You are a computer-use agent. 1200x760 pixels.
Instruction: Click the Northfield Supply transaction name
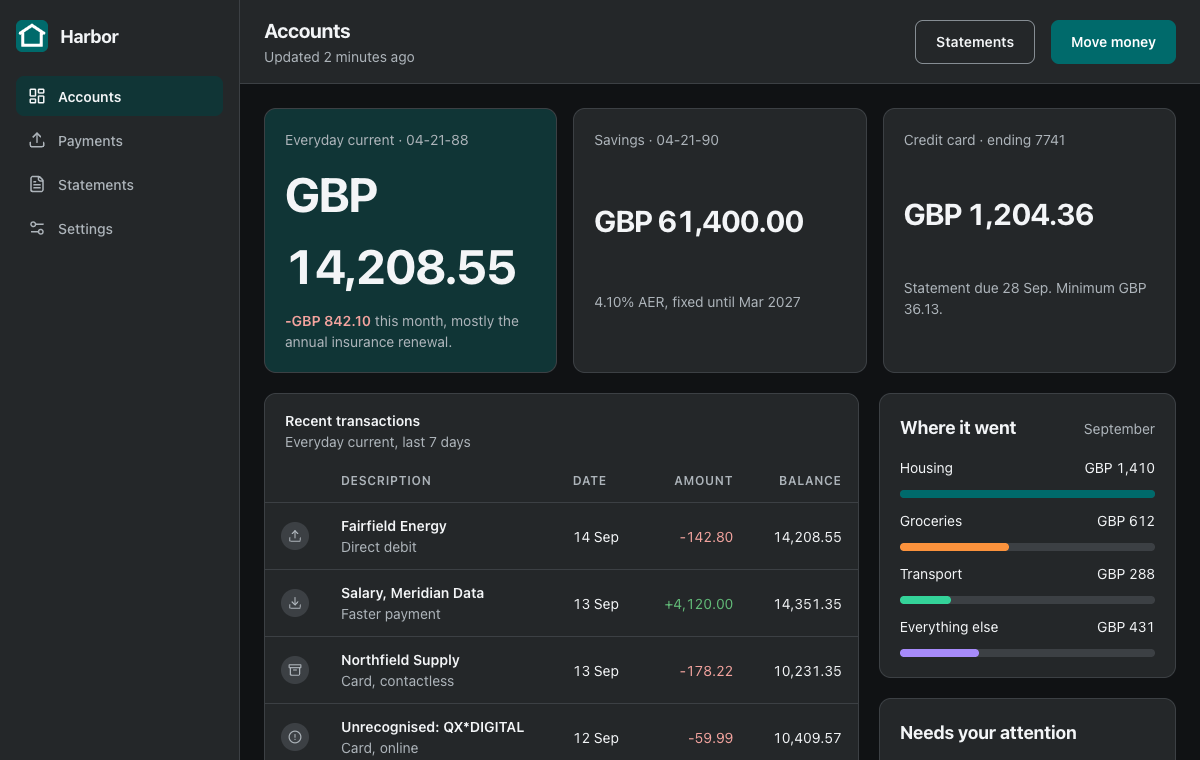click(x=400, y=660)
